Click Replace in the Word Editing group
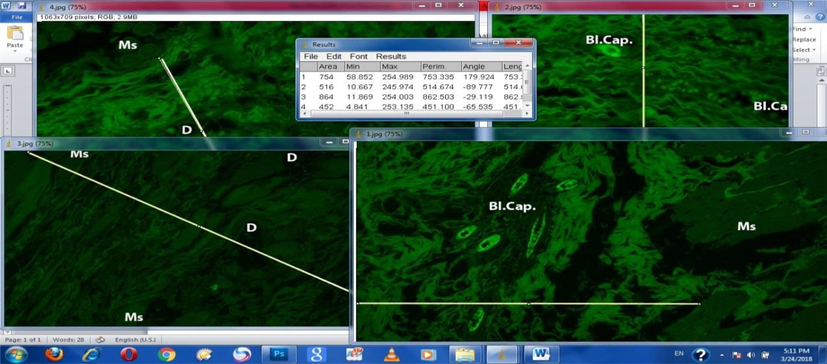 [x=804, y=40]
